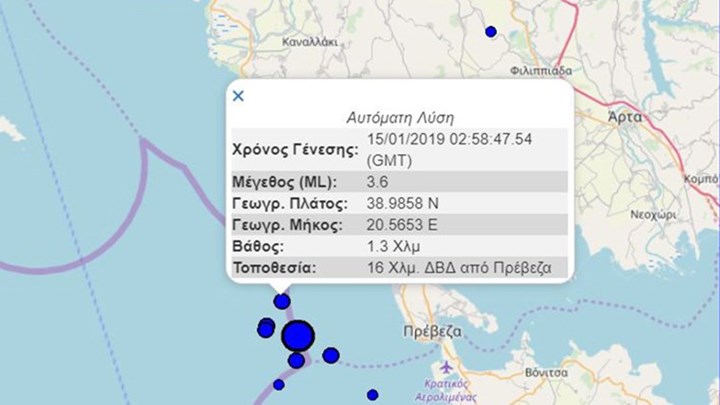720x405 pixels.
Task: Click the Αυτόματη Λύση popup title
Action: (x=400, y=118)
